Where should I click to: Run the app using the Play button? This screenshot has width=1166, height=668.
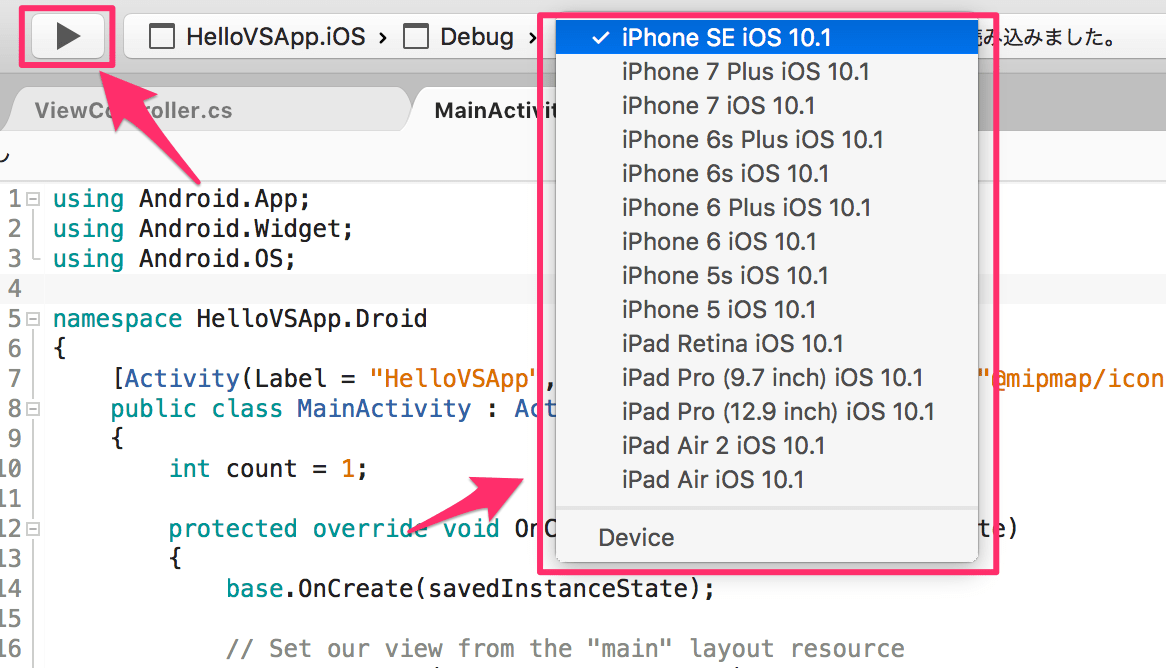tap(66, 36)
